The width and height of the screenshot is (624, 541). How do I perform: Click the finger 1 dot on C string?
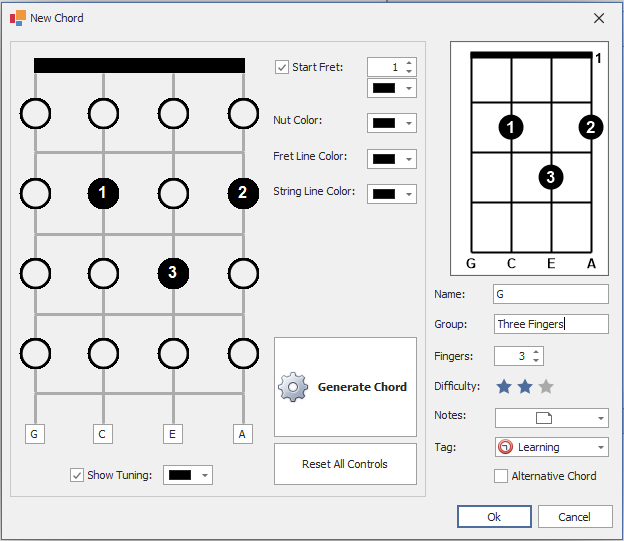[103, 192]
